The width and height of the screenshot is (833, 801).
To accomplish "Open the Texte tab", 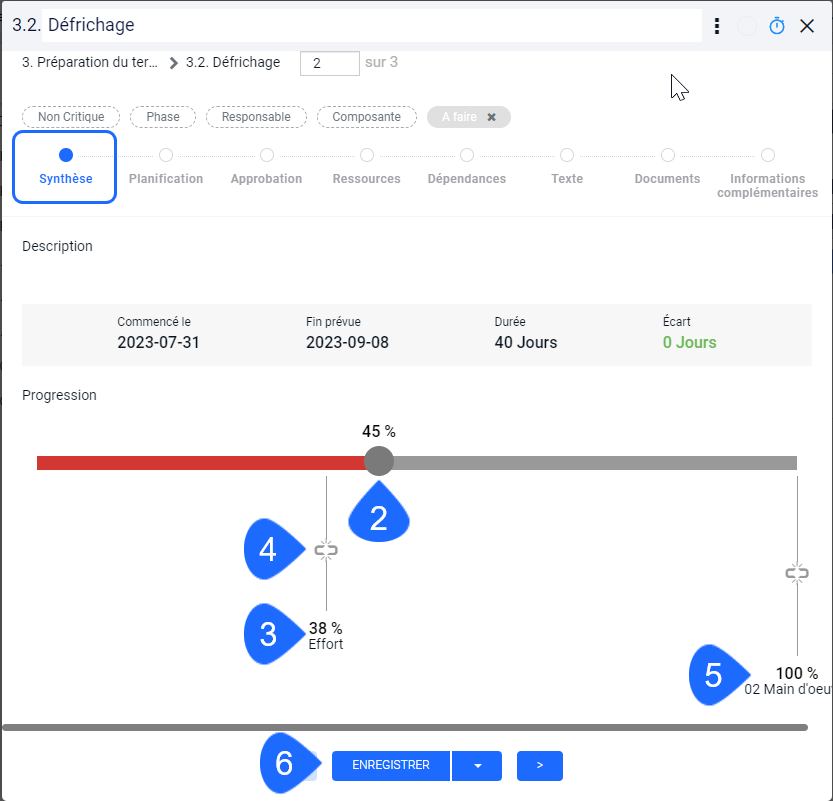I will tap(567, 167).
